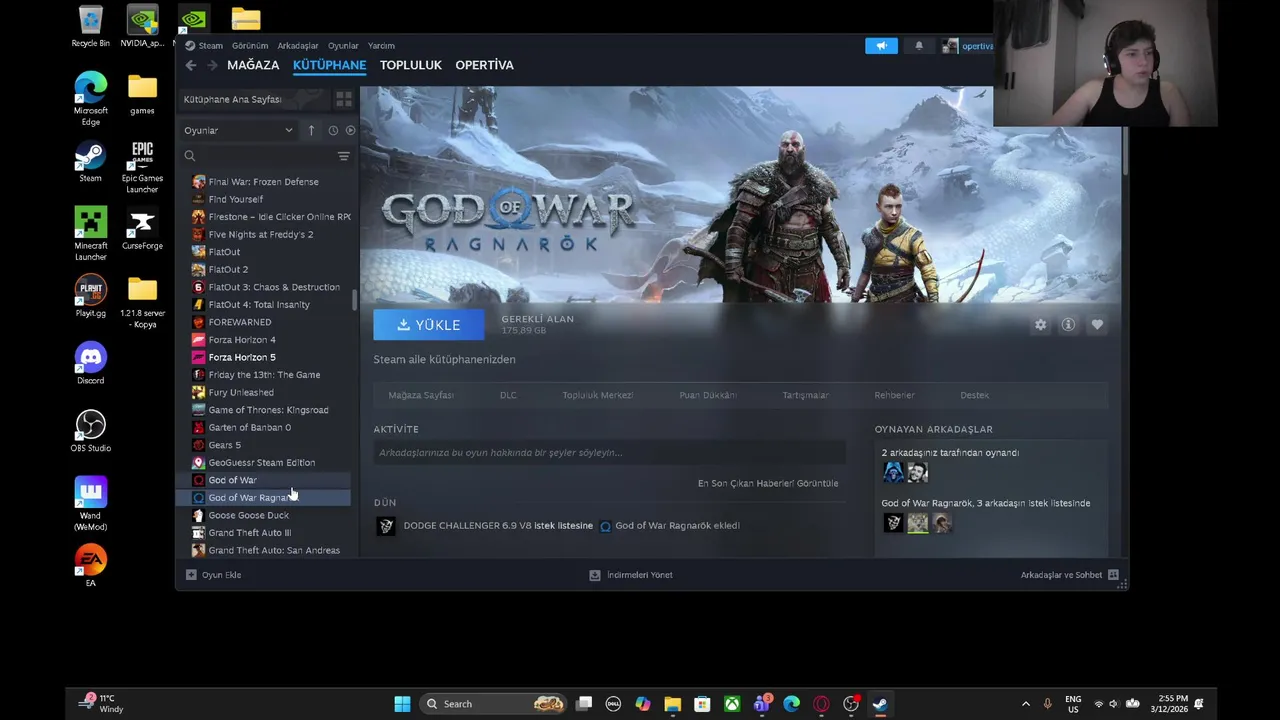Open the EA app desktop shortcut

click(90, 566)
